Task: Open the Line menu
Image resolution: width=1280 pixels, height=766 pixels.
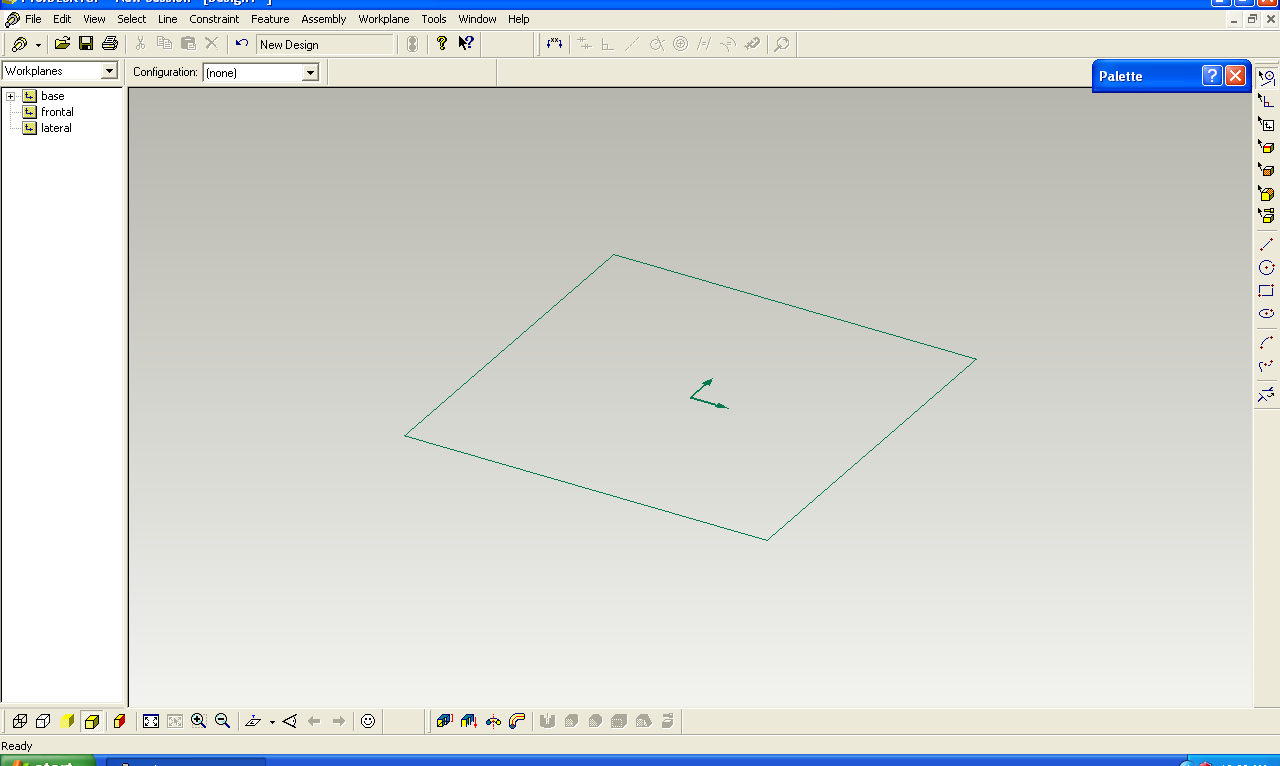Action: click(168, 19)
